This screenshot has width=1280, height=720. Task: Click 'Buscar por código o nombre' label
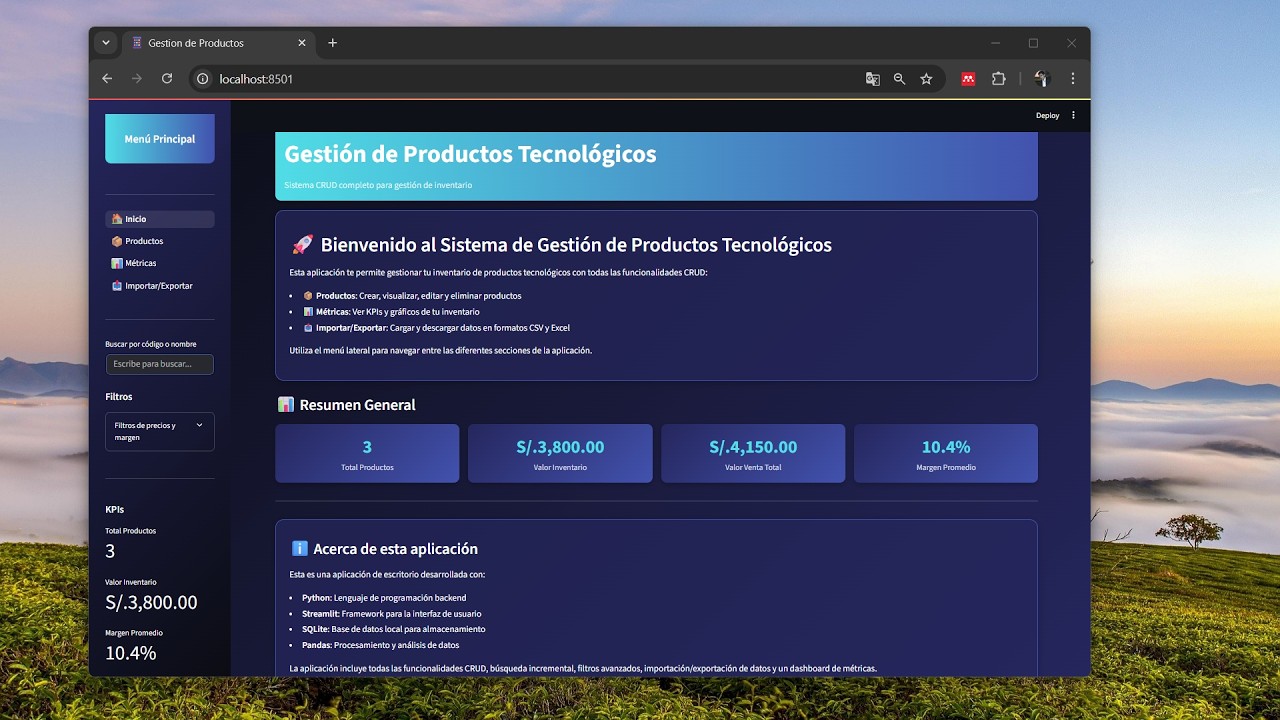[x=151, y=344]
